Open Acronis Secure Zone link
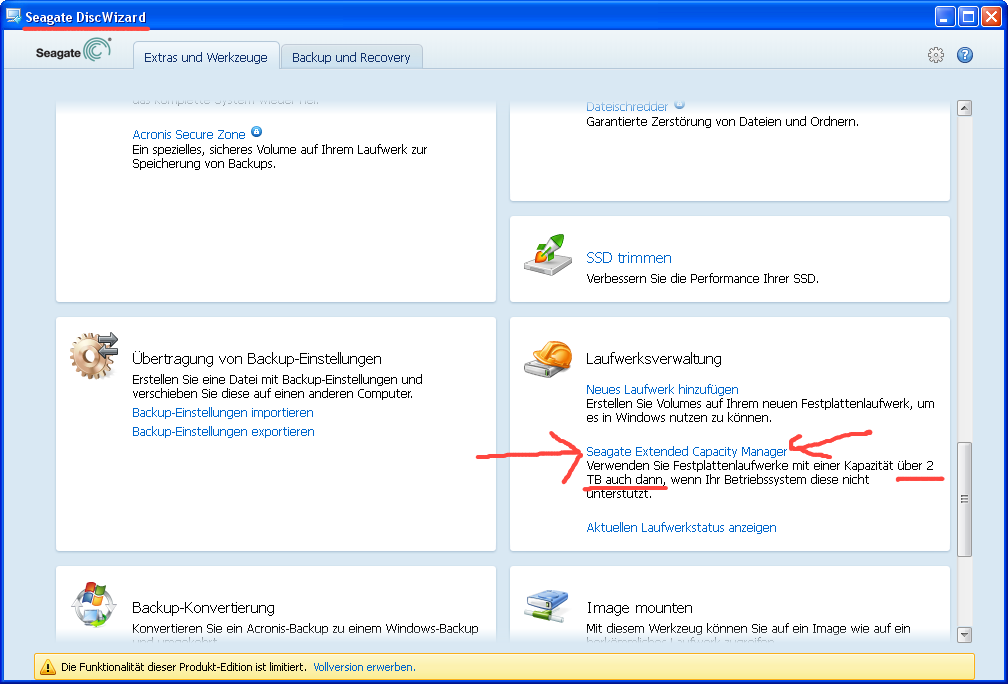Image resolution: width=1008 pixels, height=684 pixels. [189, 134]
